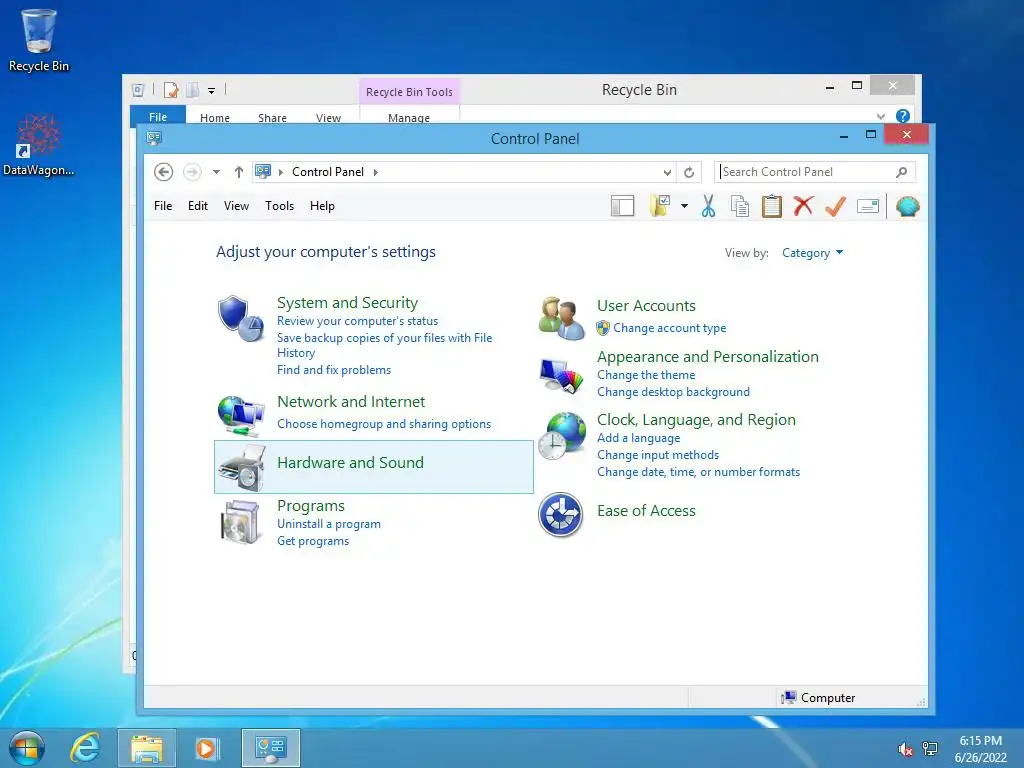Click the Appearance and Personalization monitor icon
Viewport: 1024px width, 768px height.
point(561,376)
